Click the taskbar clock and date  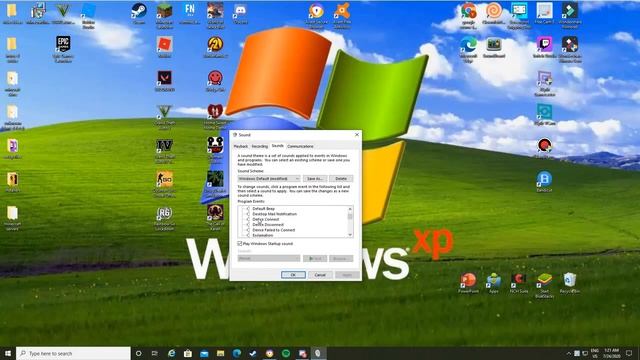pos(611,353)
